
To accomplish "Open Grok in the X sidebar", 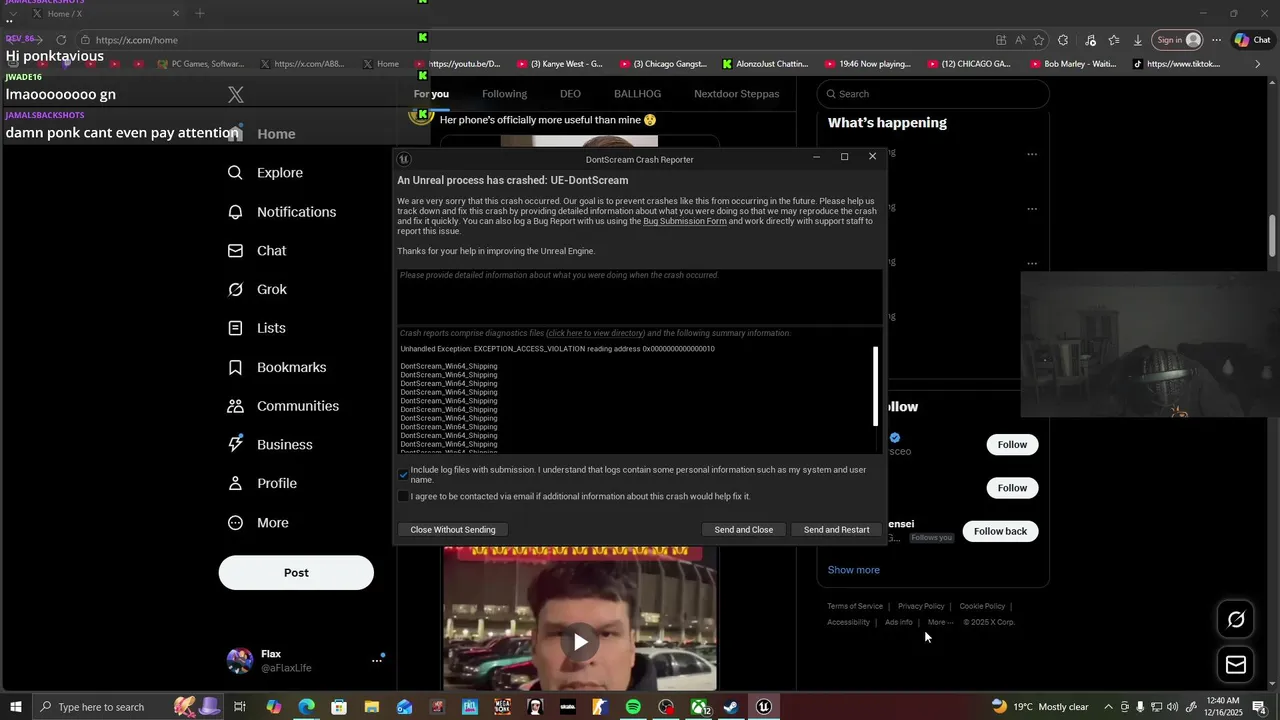I will [x=257, y=290].
